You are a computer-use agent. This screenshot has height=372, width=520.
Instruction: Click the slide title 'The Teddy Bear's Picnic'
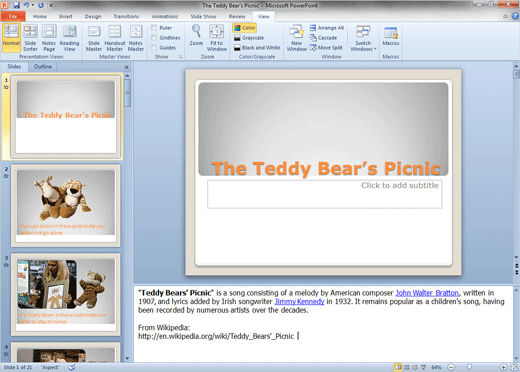[x=326, y=168]
